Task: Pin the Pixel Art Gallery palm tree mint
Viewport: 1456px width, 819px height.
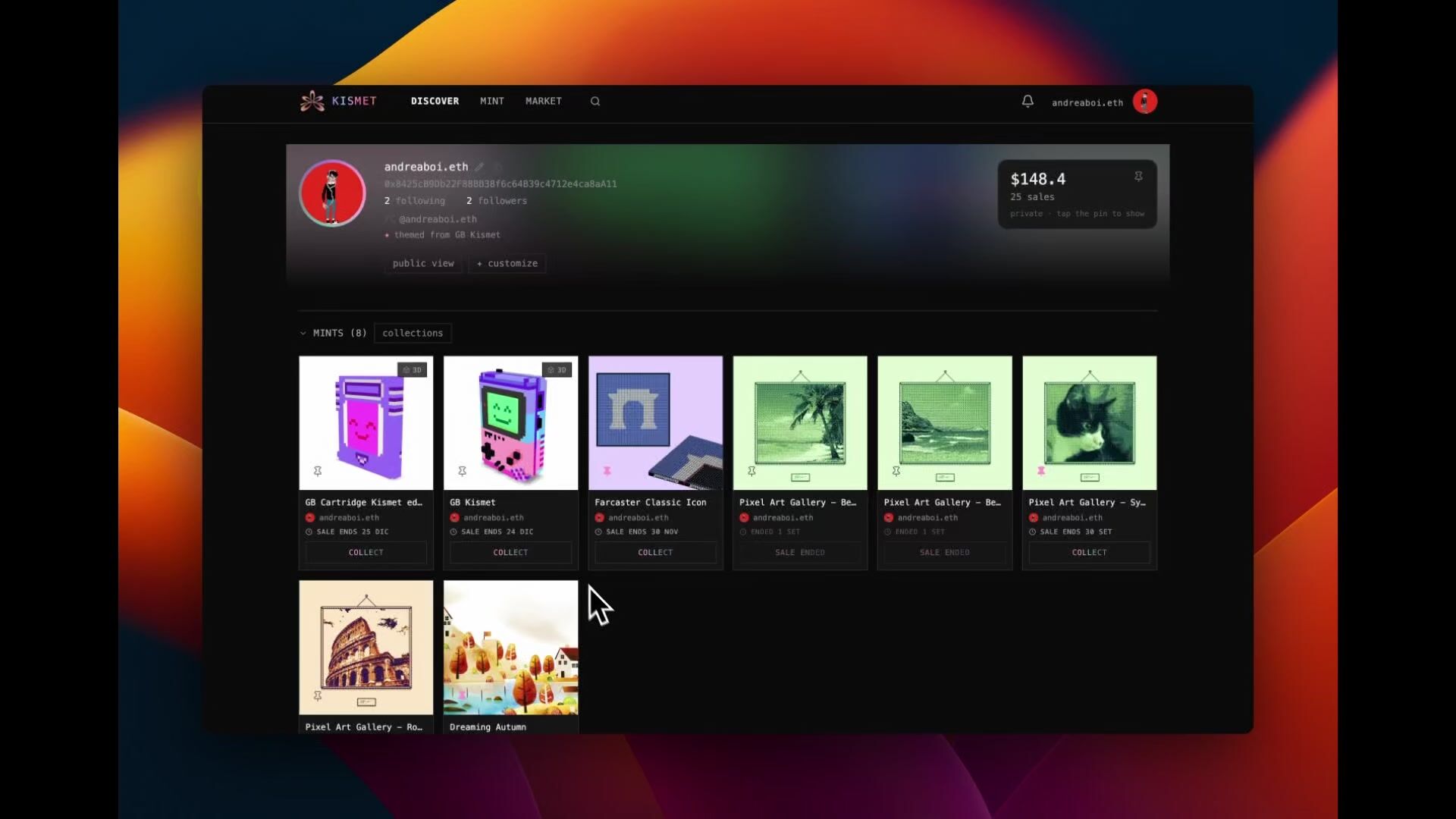Action: point(752,471)
